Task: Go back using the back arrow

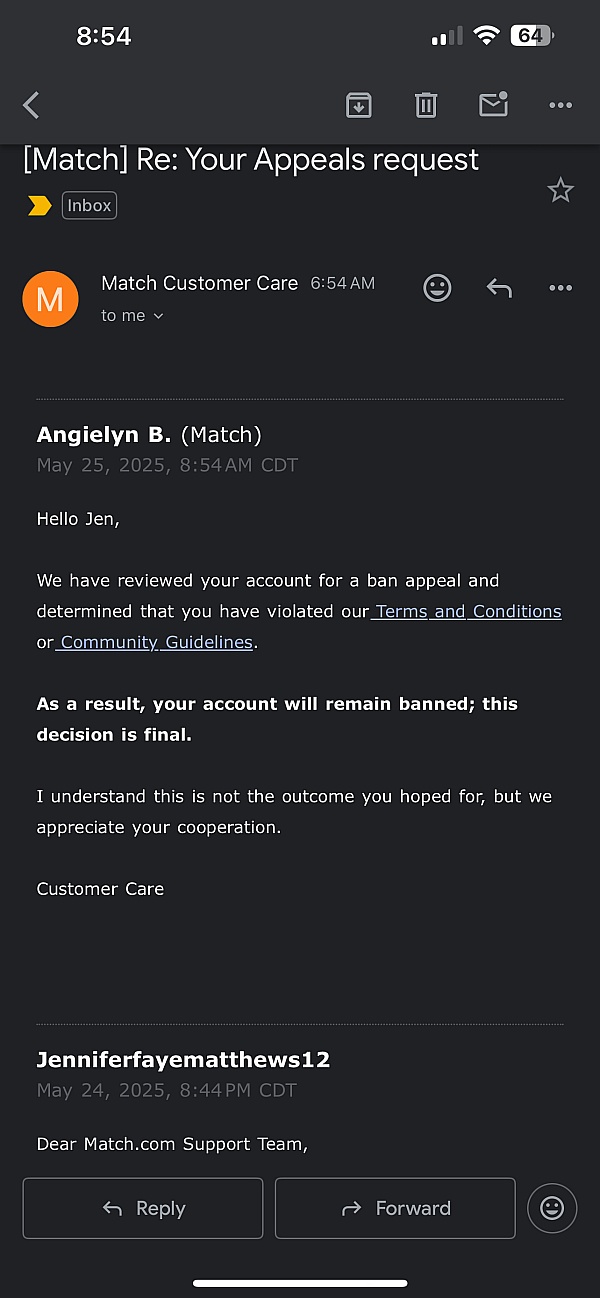Action: coord(31,105)
